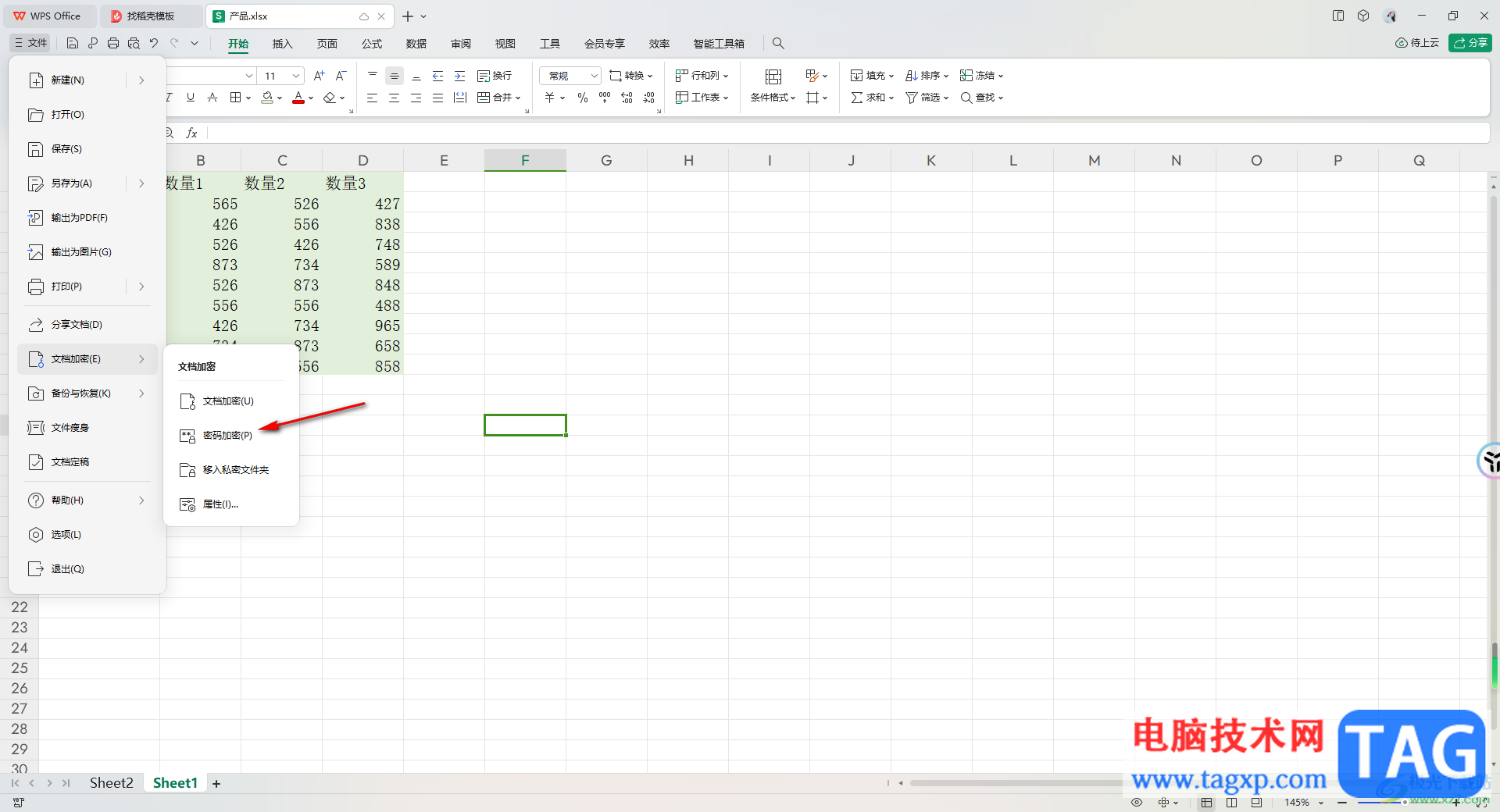
Task: Open the 常规 number format dropdown
Action: (570, 76)
